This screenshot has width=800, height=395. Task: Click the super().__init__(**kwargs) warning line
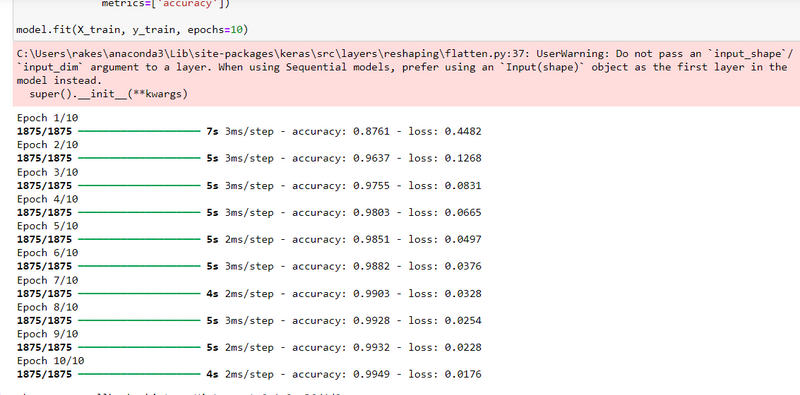(x=108, y=94)
